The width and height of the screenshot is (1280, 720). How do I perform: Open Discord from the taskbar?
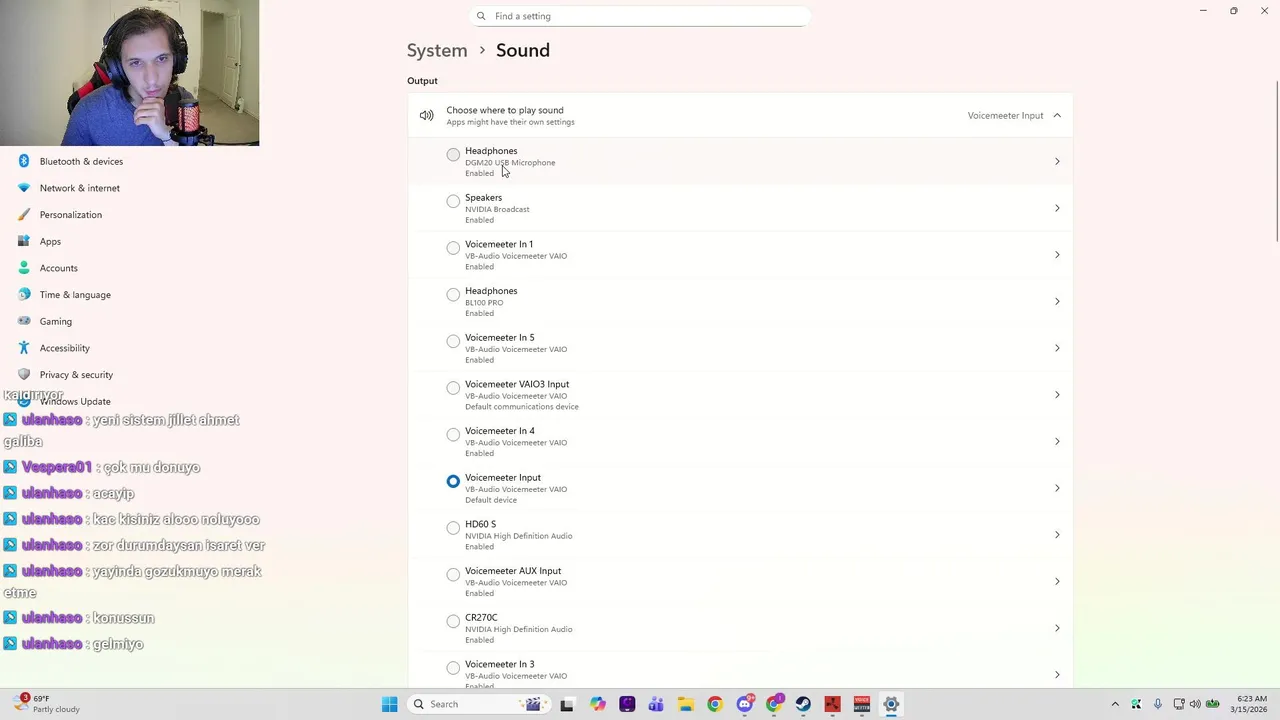pyautogui.click(x=744, y=704)
